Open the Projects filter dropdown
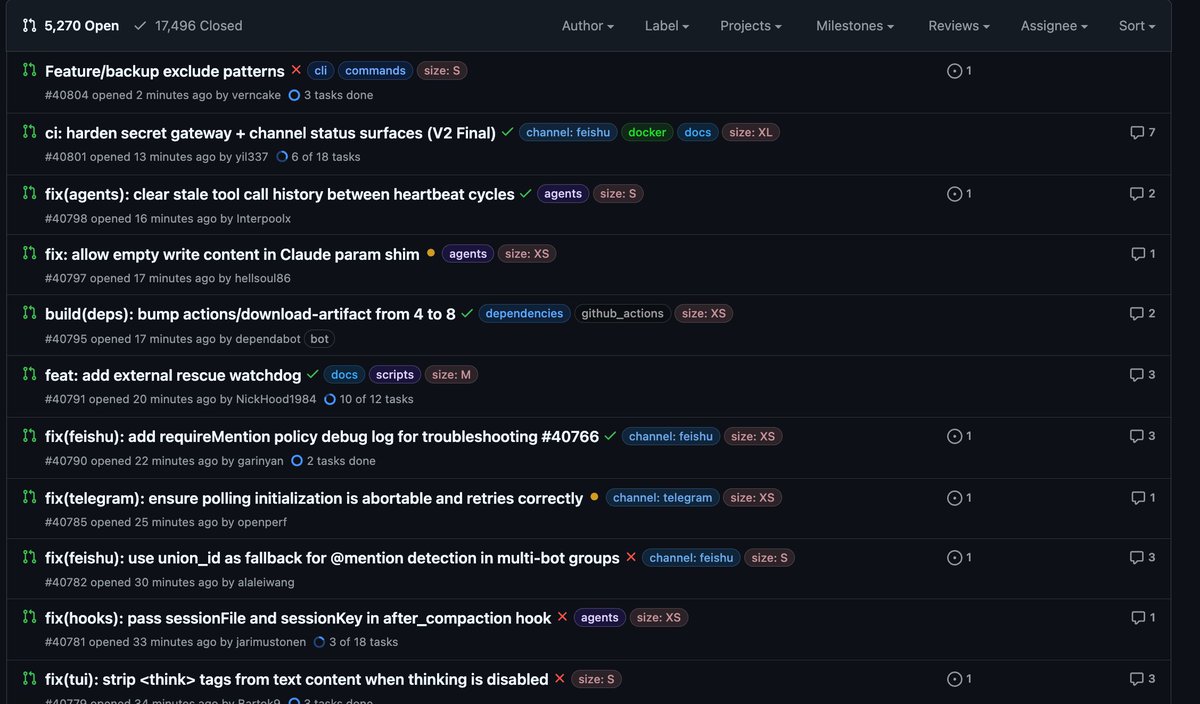 (x=751, y=26)
